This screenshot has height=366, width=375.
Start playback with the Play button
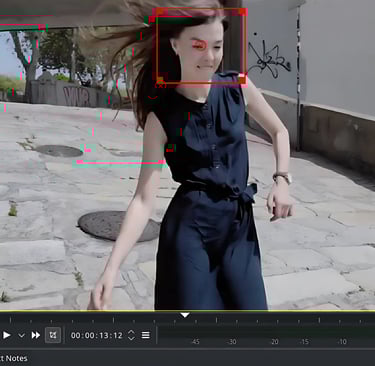pos(6,335)
